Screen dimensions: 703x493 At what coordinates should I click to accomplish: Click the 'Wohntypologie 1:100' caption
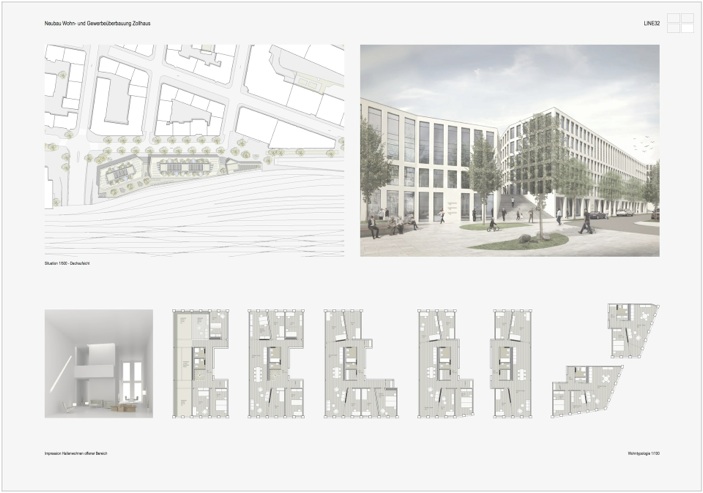(641, 453)
